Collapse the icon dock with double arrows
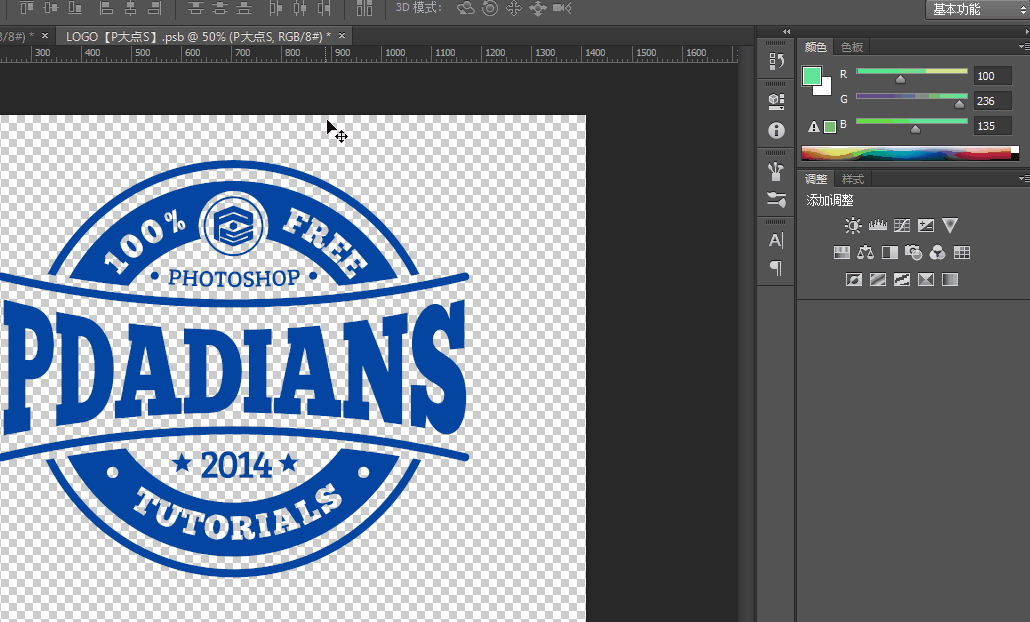 tap(786, 32)
